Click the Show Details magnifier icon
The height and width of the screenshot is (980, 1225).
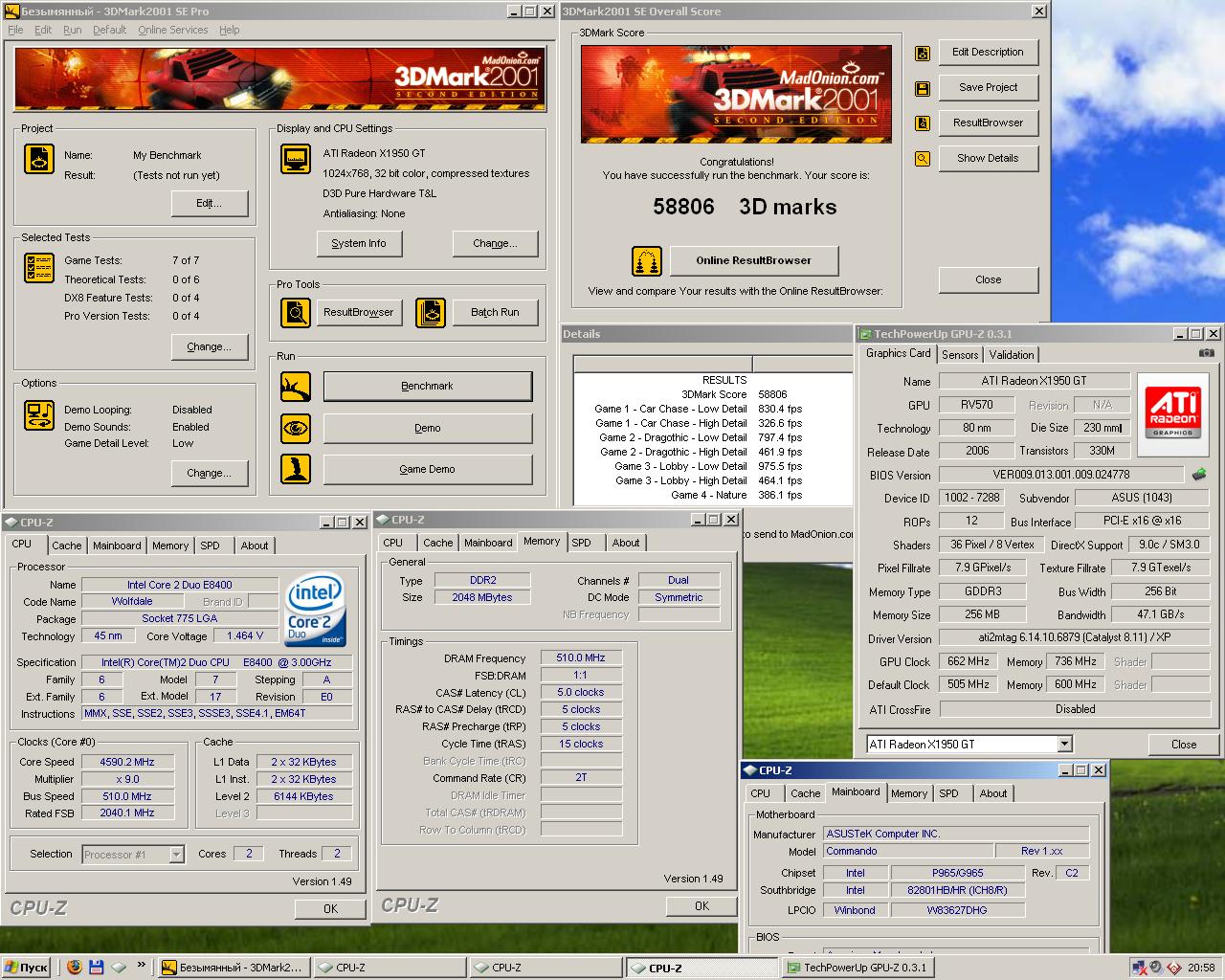(x=923, y=159)
